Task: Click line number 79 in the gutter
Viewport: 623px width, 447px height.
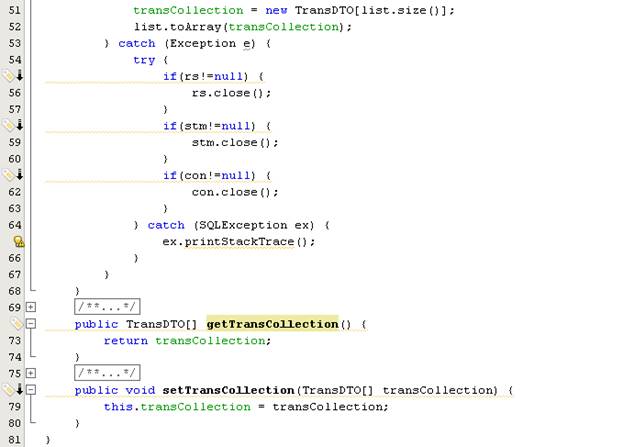Action: (x=15, y=407)
